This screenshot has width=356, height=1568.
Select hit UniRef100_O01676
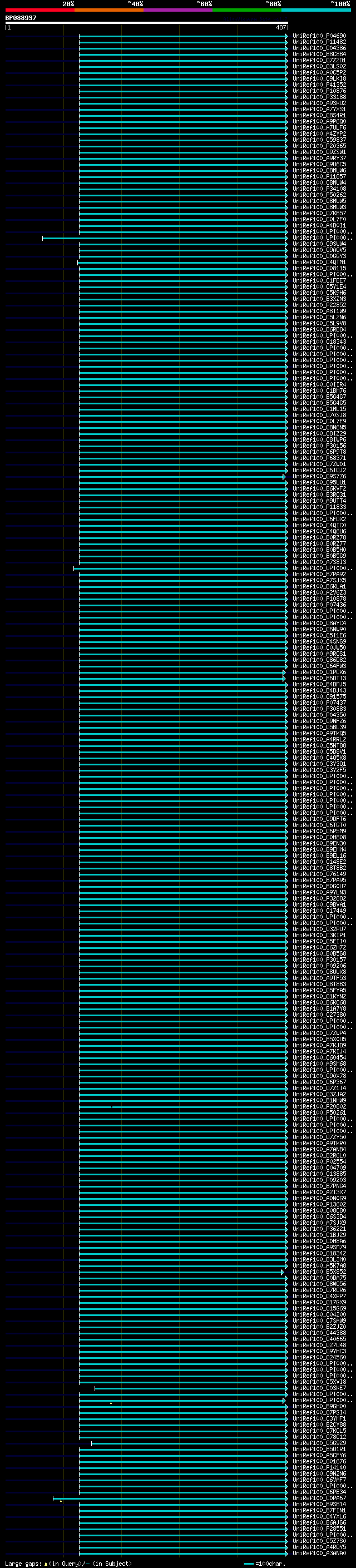point(319,1461)
